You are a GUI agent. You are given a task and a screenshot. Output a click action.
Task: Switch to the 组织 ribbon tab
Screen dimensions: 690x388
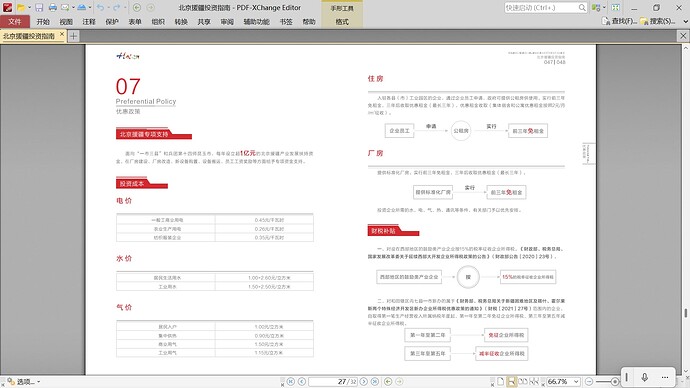tap(158, 22)
